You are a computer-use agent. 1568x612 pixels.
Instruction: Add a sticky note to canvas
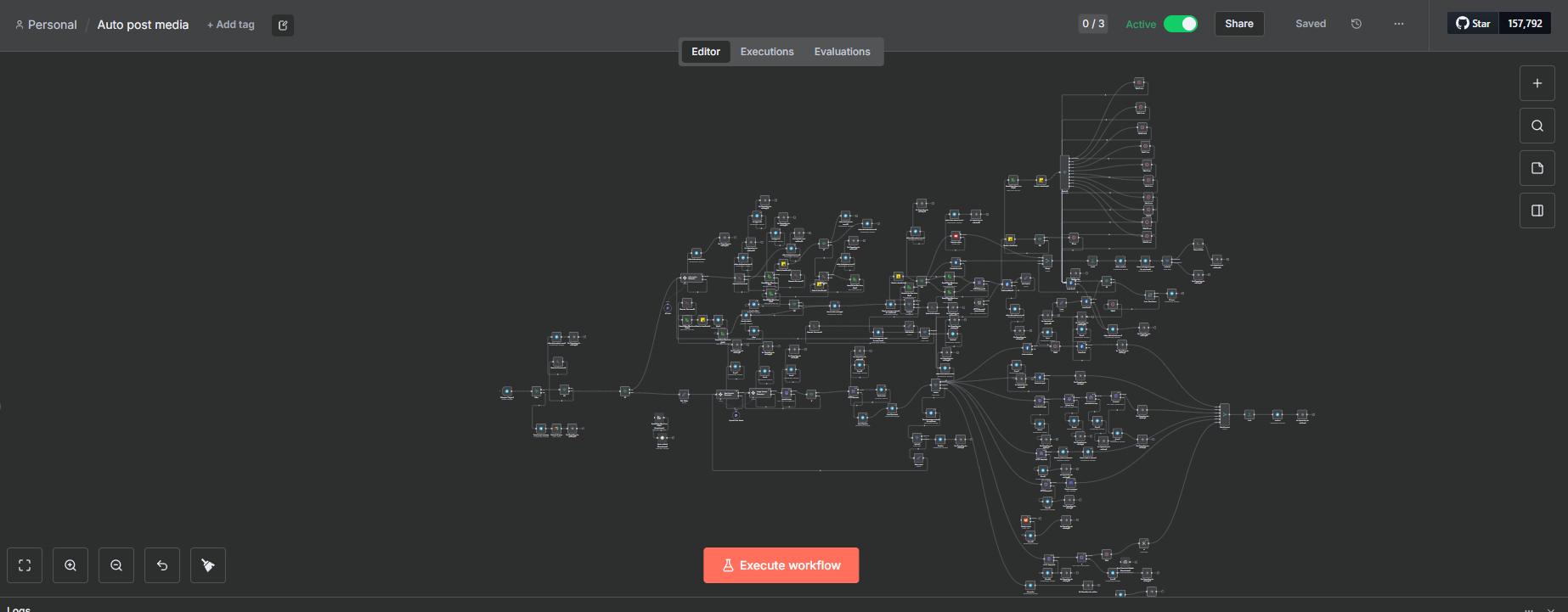coord(1537,168)
